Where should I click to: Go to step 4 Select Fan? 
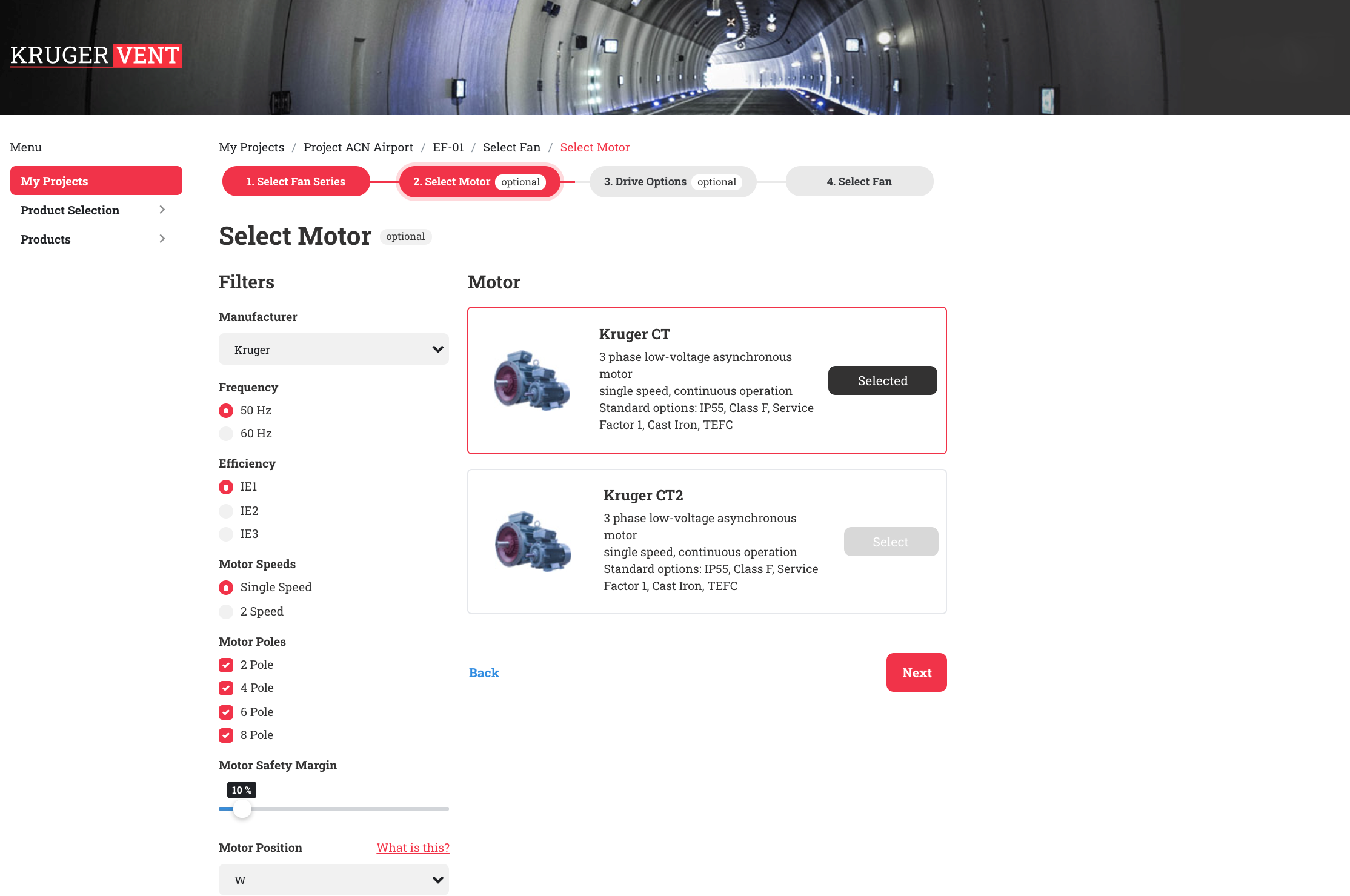tap(859, 181)
